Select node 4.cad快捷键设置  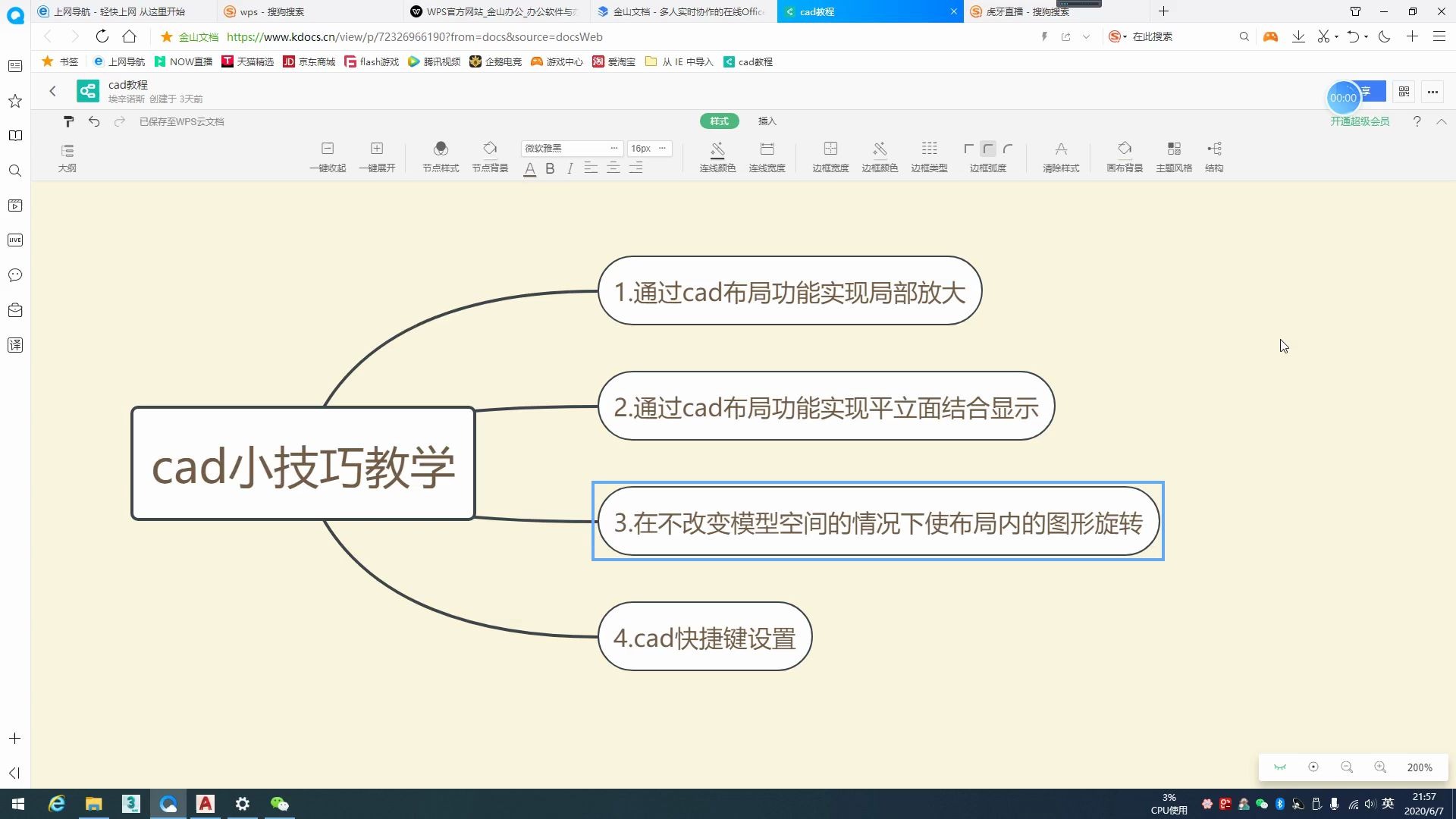[x=704, y=637]
